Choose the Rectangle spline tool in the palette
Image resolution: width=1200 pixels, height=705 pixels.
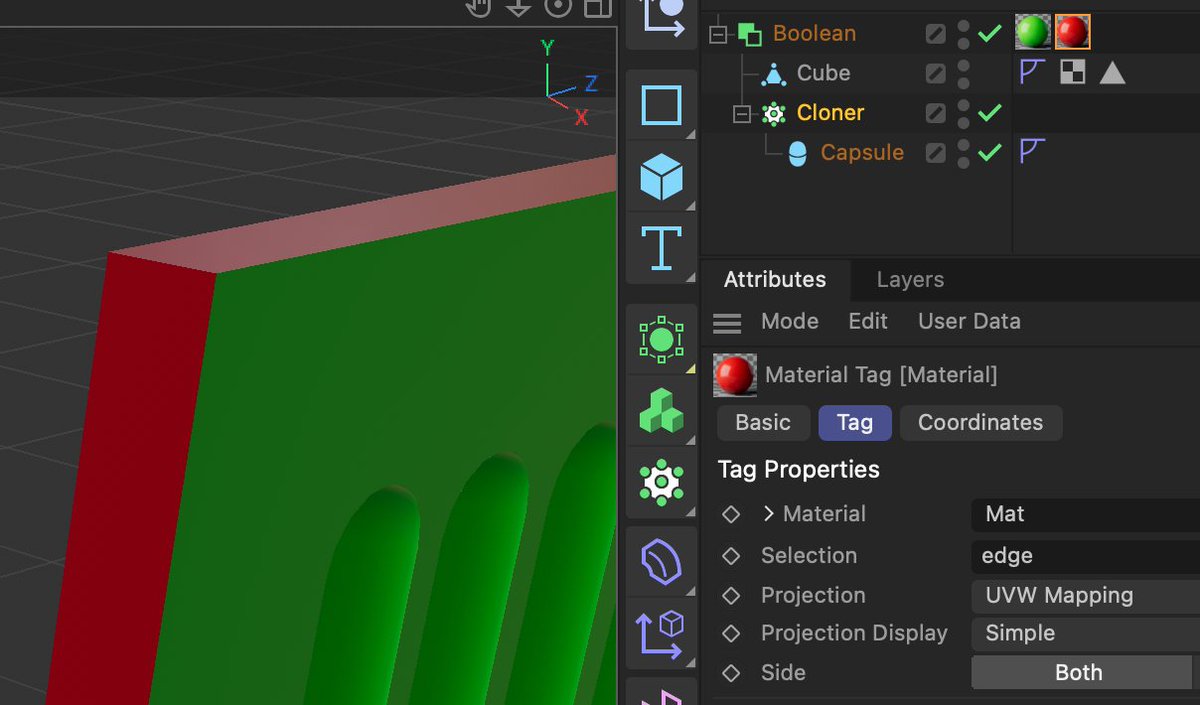(x=662, y=105)
